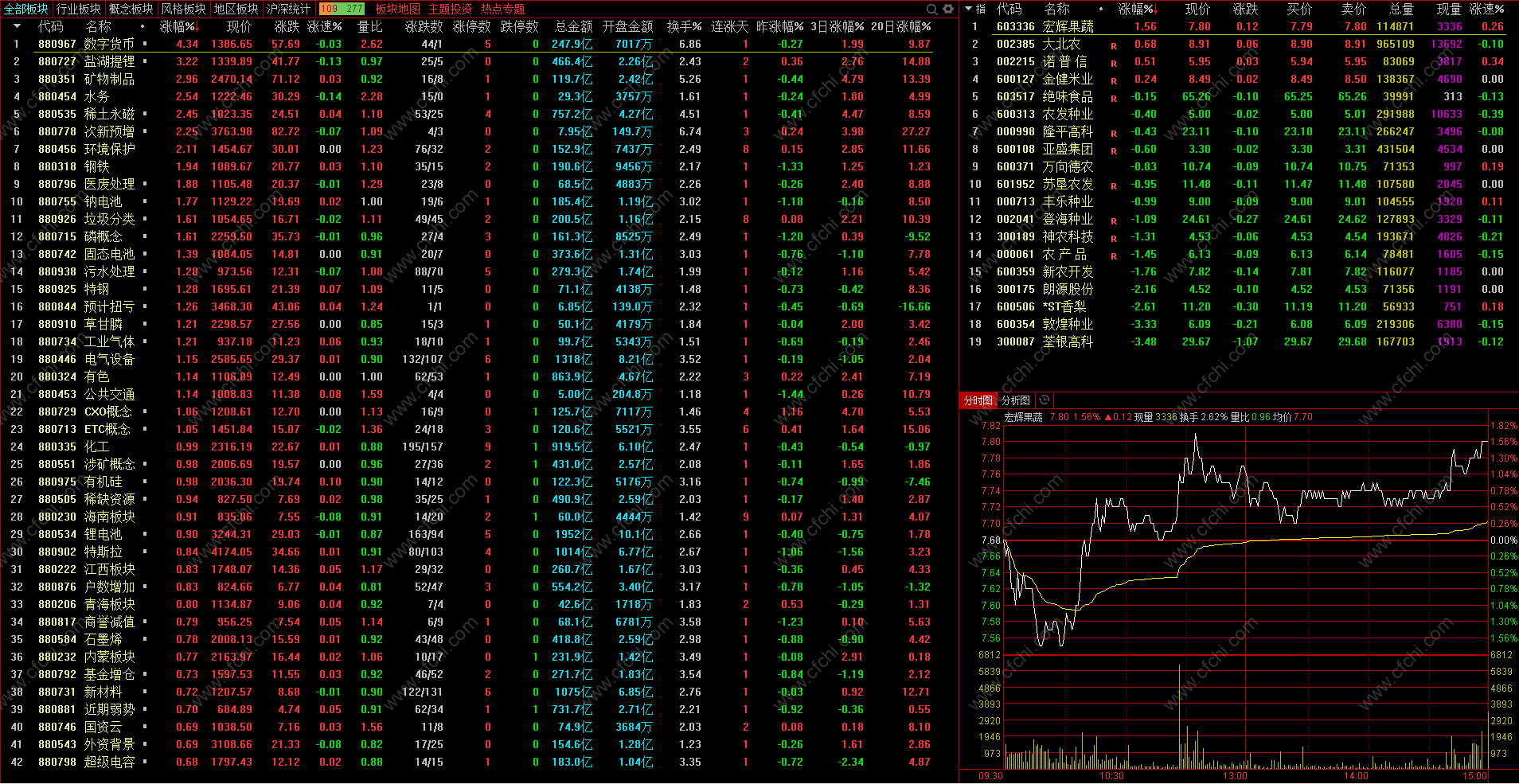This screenshot has width=1519, height=784.
Task: Expand the stock list column menu triangle
Action: (x=968, y=9)
